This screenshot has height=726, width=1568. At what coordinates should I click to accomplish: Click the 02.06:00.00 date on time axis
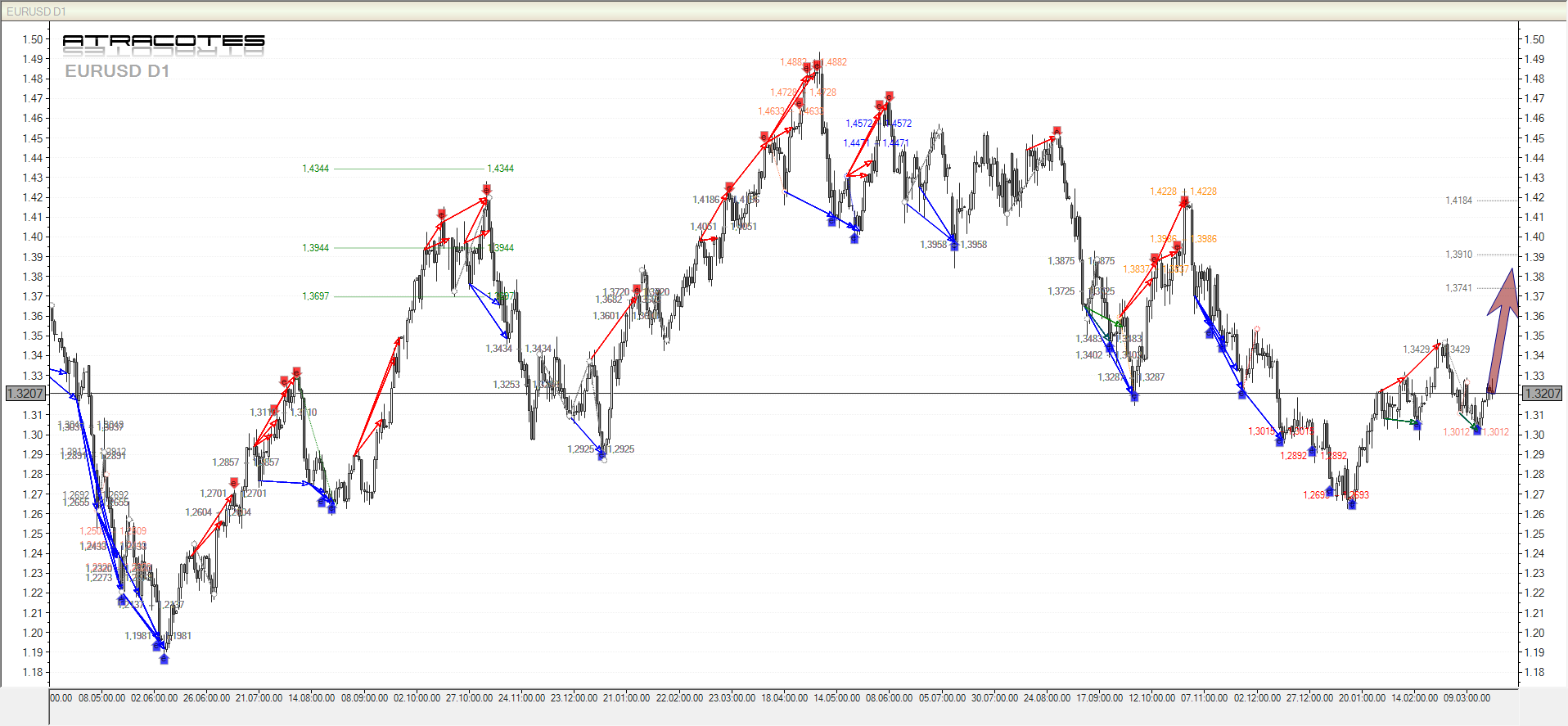click(x=155, y=698)
